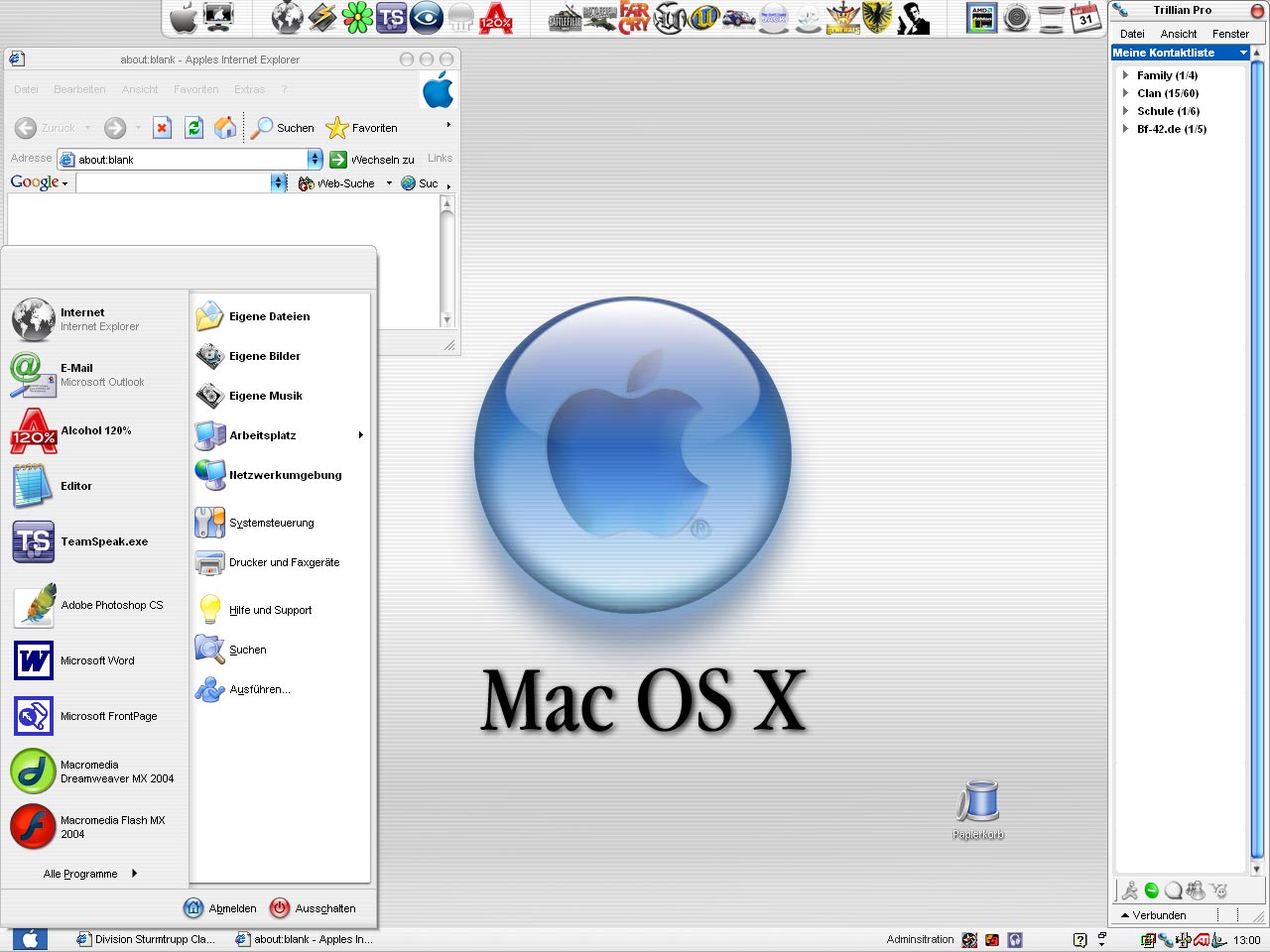Open the Ansicht menu in Trillian
Image resolution: width=1270 pixels, height=952 pixels.
pyautogui.click(x=1179, y=34)
